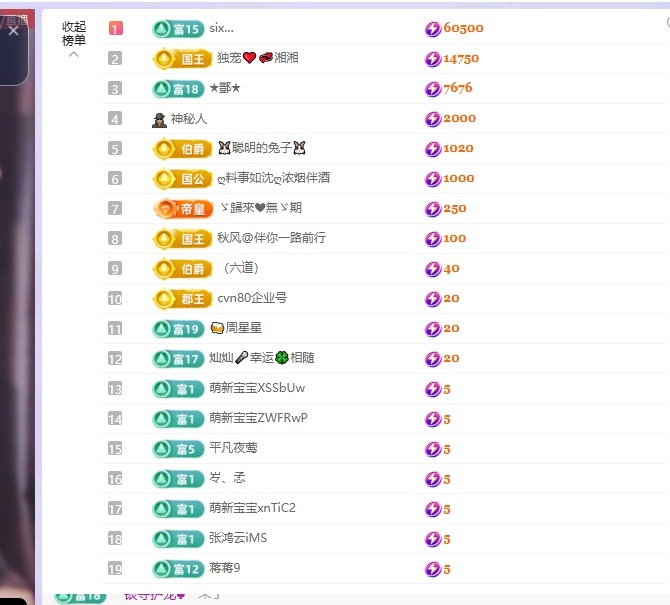
Task: Click the 富18 badge beside ★鄧★
Action: [x=178, y=89]
